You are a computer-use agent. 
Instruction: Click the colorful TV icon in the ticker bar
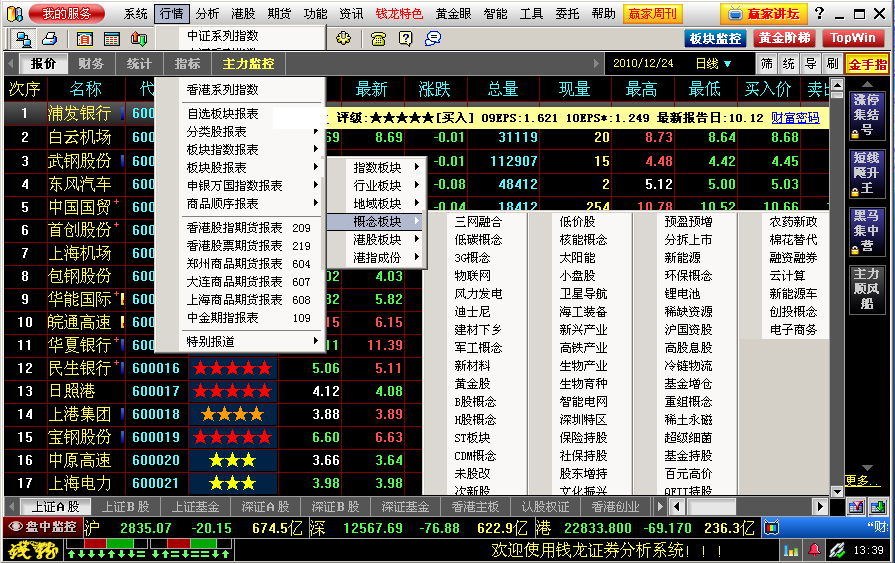tap(771, 528)
